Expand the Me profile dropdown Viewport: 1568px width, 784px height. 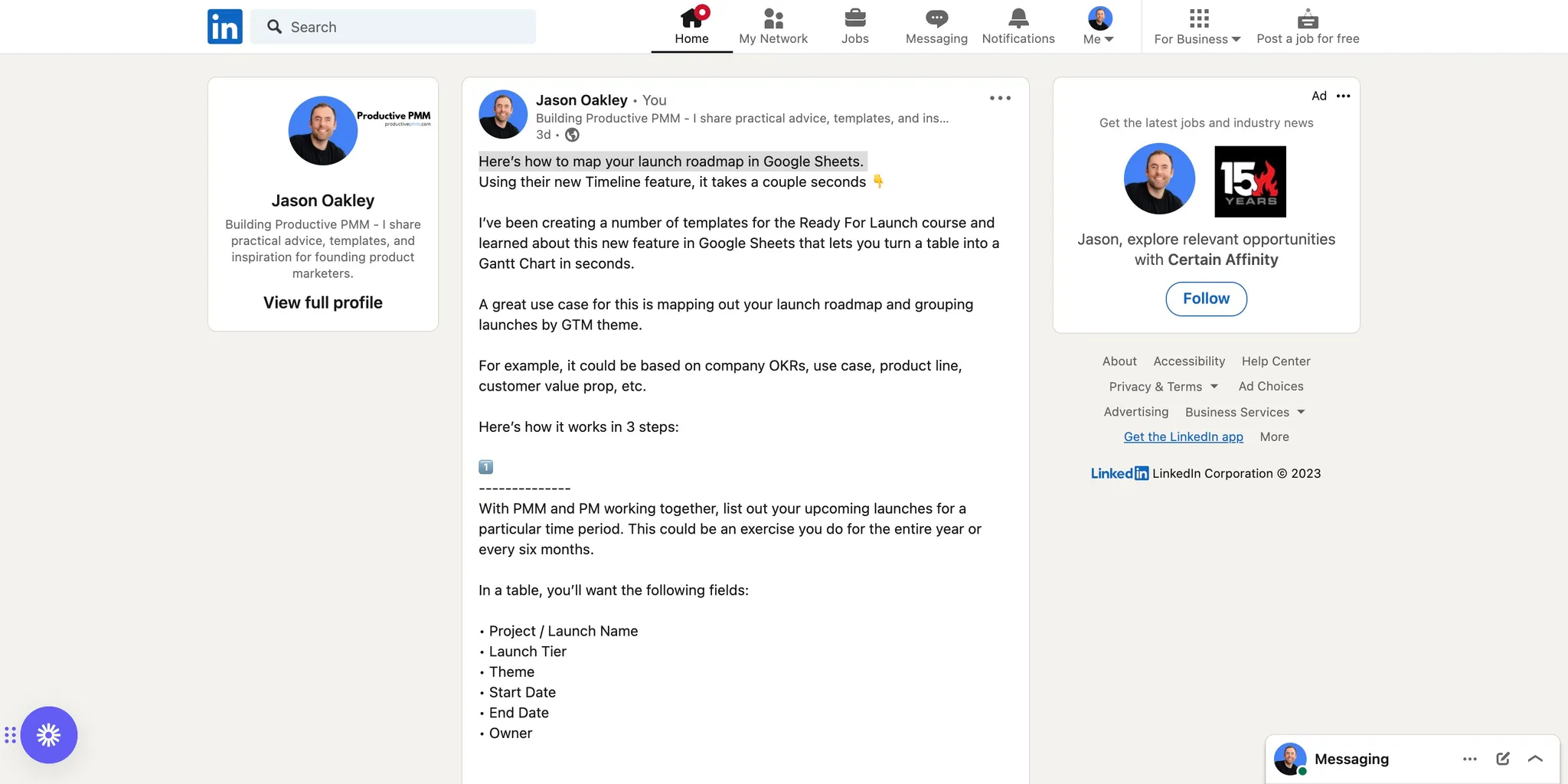1099,26
